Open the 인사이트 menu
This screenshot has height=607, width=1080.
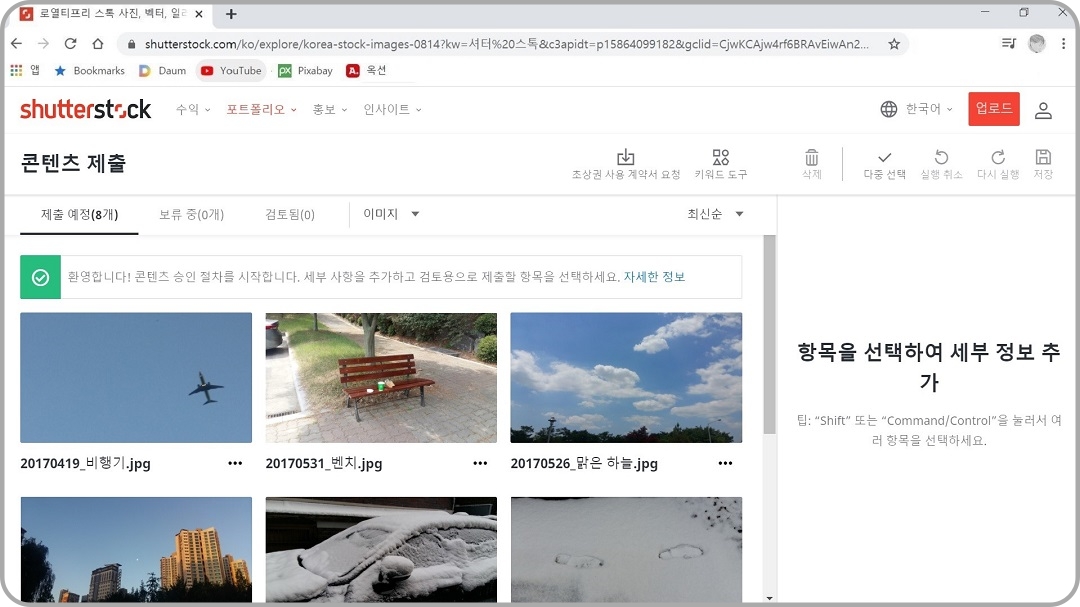tap(385, 109)
